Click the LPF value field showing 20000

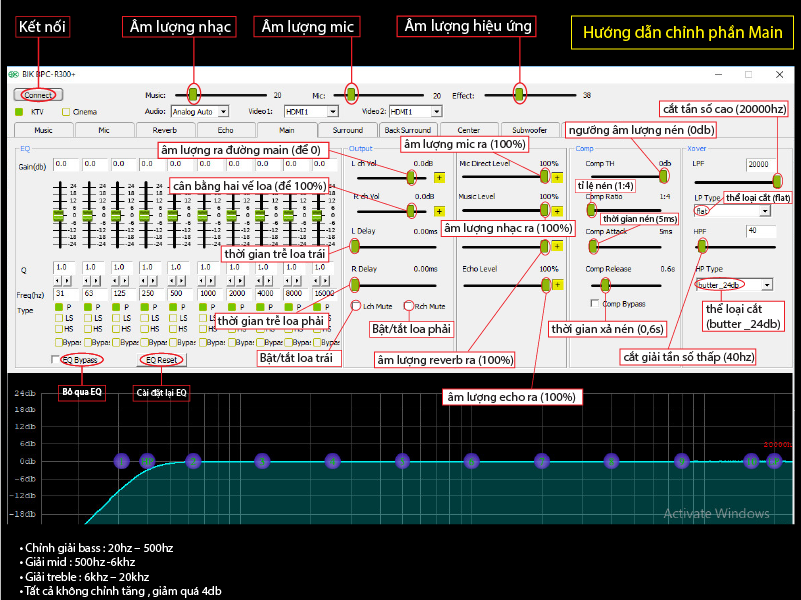tap(761, 164)
